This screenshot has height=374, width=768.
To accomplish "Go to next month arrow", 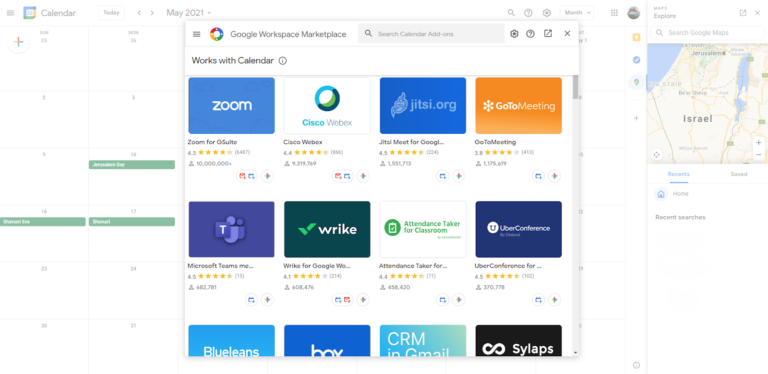I will click(x=152, y=13).
